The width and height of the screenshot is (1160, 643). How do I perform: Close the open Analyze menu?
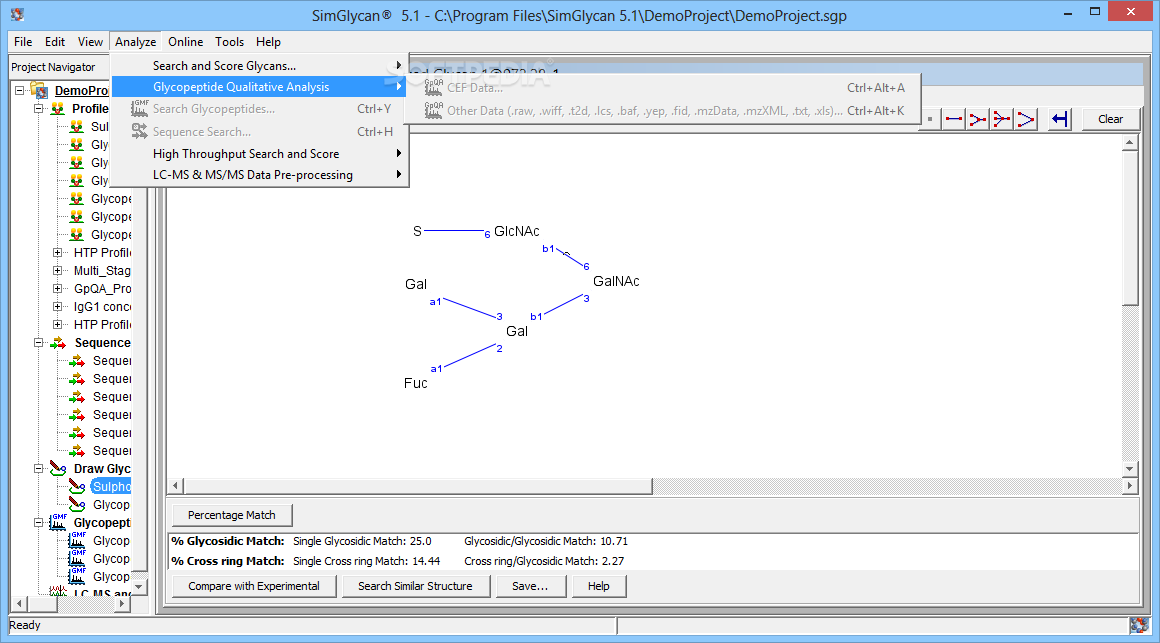[x=135, y=42]
